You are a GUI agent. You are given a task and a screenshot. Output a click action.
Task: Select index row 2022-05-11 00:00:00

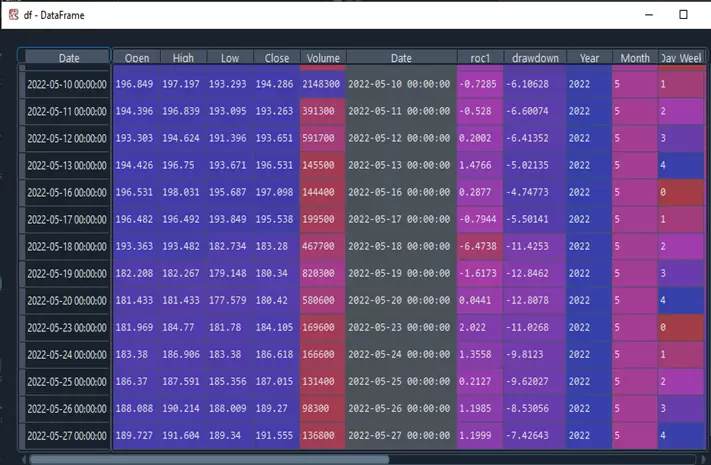tap(65, 111)
